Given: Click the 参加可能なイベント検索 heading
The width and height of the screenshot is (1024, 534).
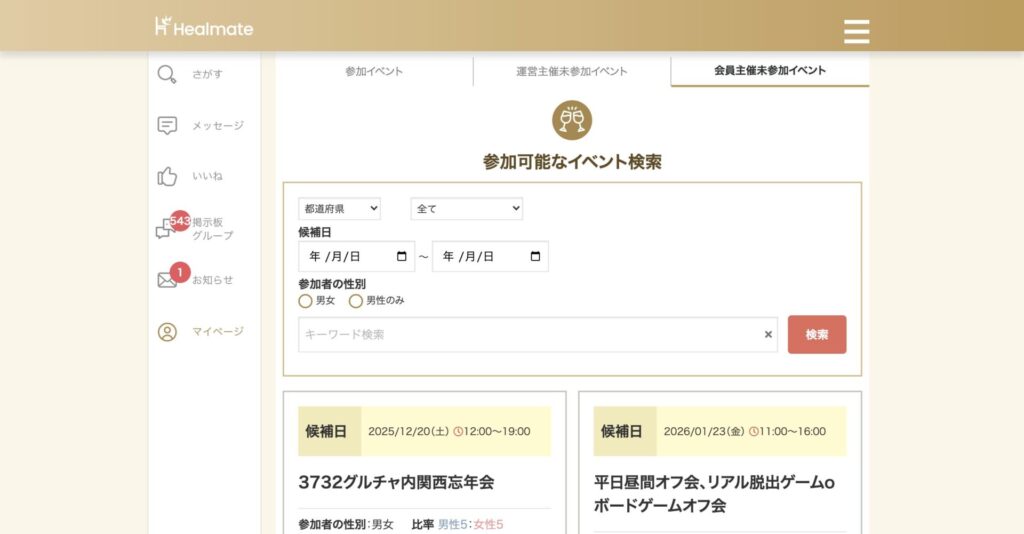Looking at the screenshot, I should (572, 162).
